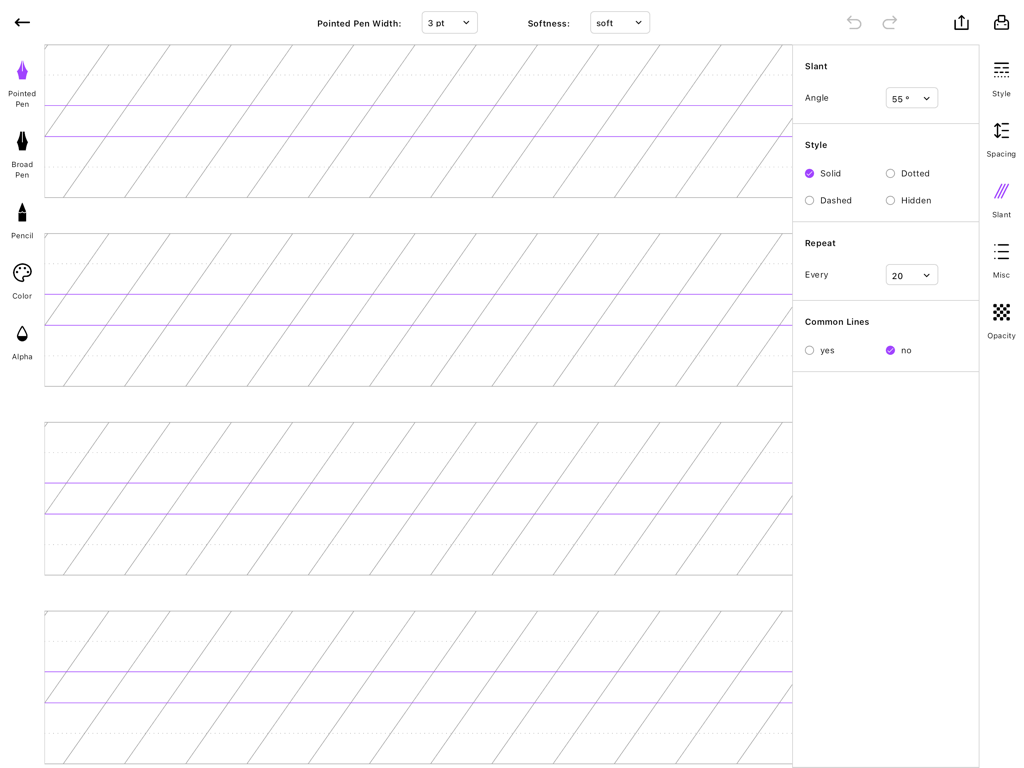
Task: Open the Softness dropdown
Action: pyautogui.click(x=620, y=22)
